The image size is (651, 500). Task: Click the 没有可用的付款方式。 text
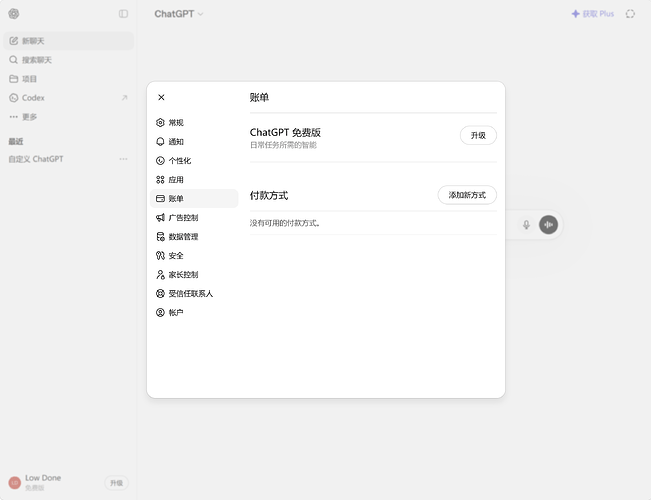(285, 223)
